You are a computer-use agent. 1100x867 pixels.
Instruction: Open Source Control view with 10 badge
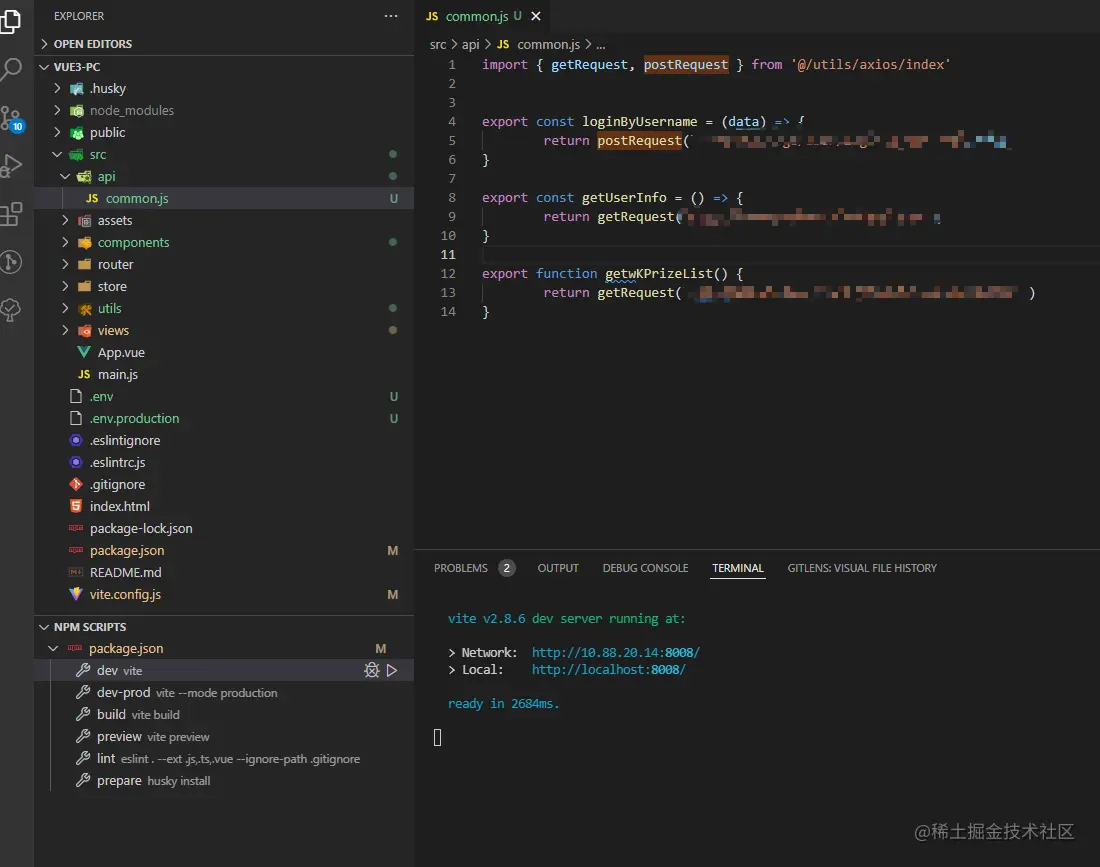coord(11,119)
